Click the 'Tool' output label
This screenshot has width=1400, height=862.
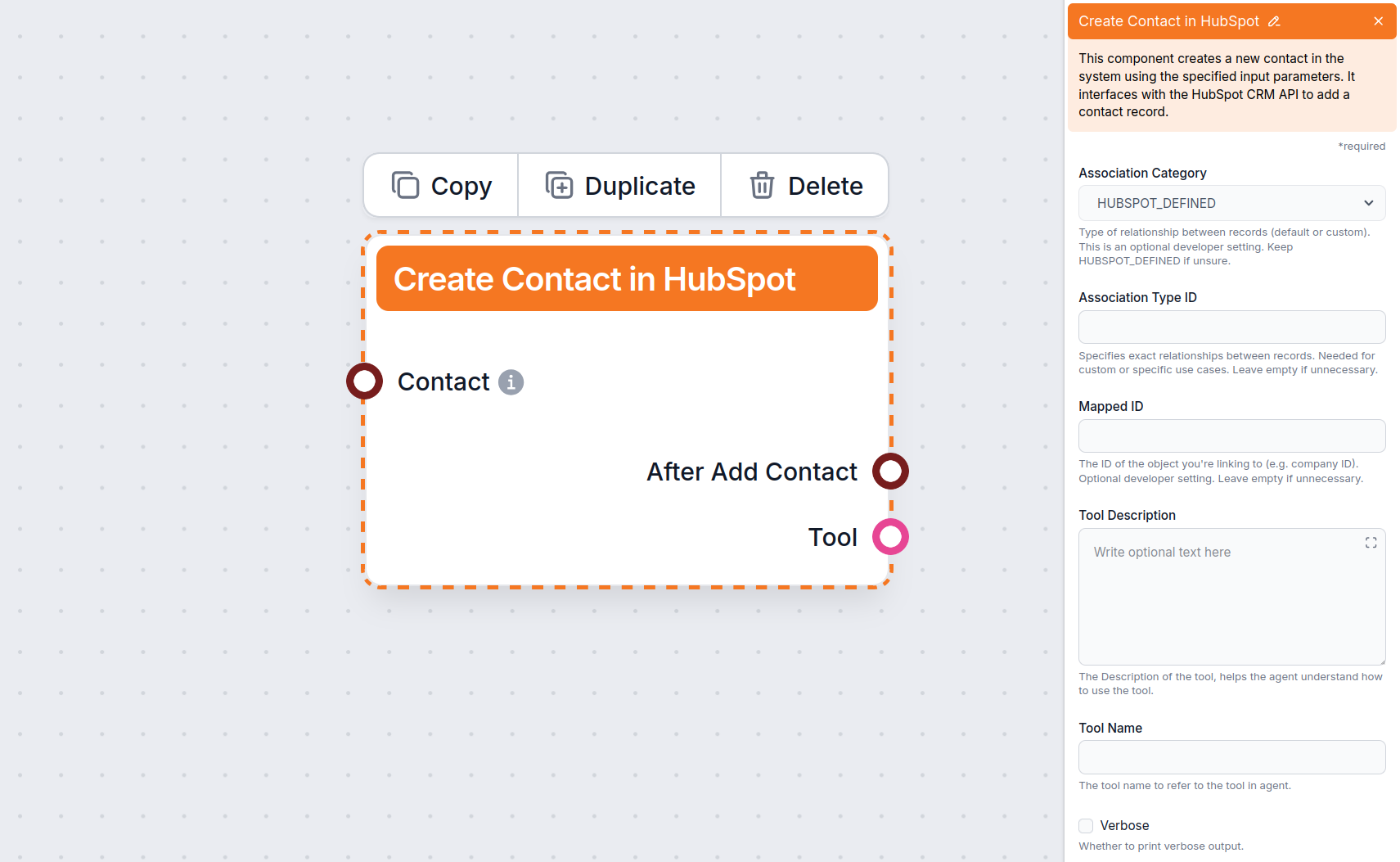(x=833, y=538)
